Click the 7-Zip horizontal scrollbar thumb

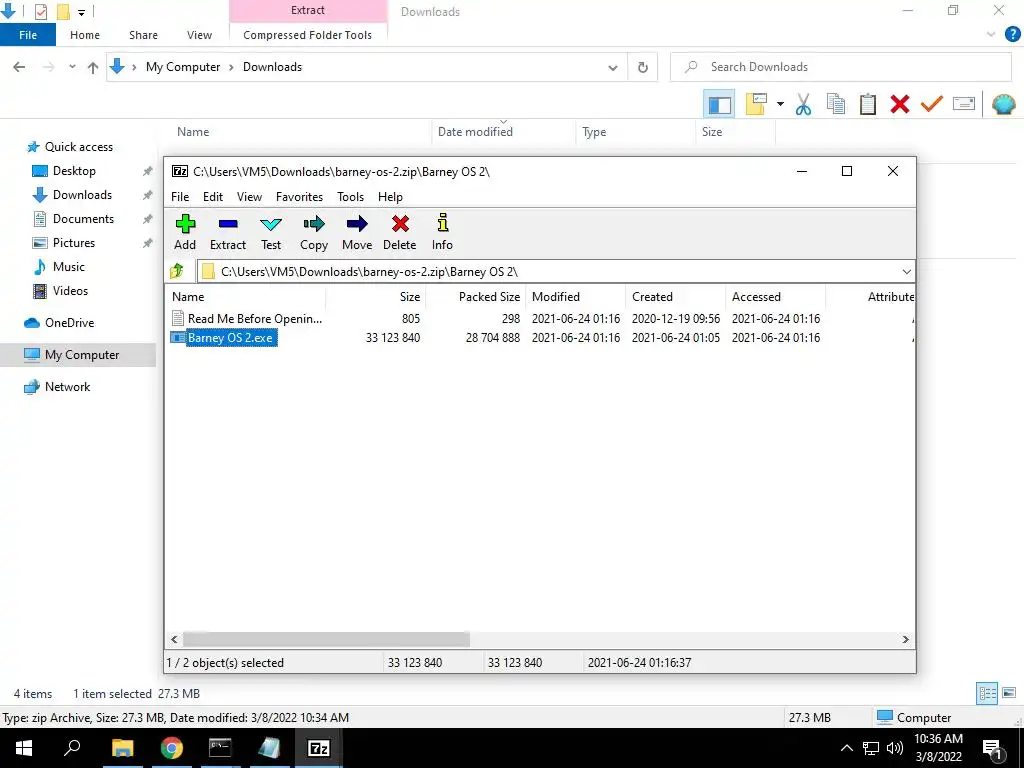pos(327,639)
